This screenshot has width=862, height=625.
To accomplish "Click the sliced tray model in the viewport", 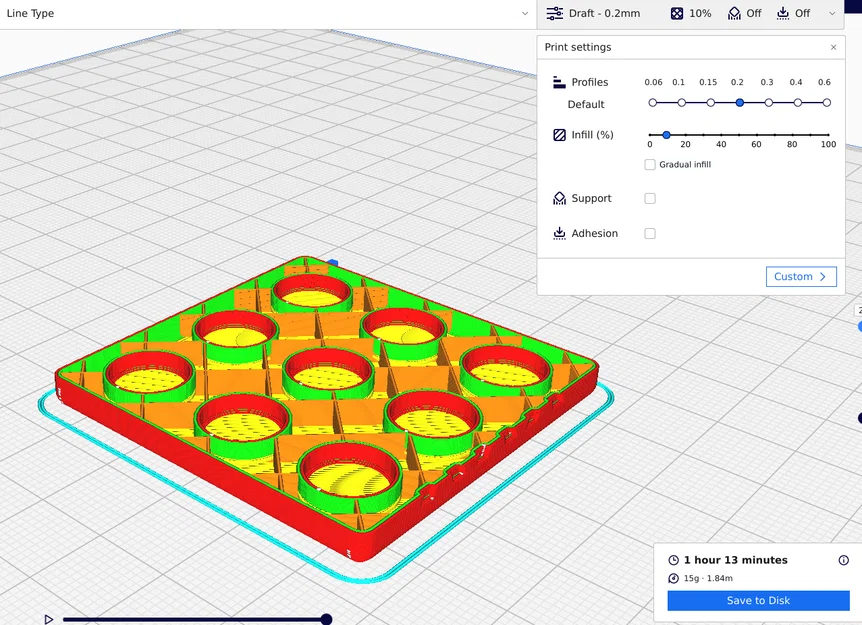I will (x=327, y=407).
